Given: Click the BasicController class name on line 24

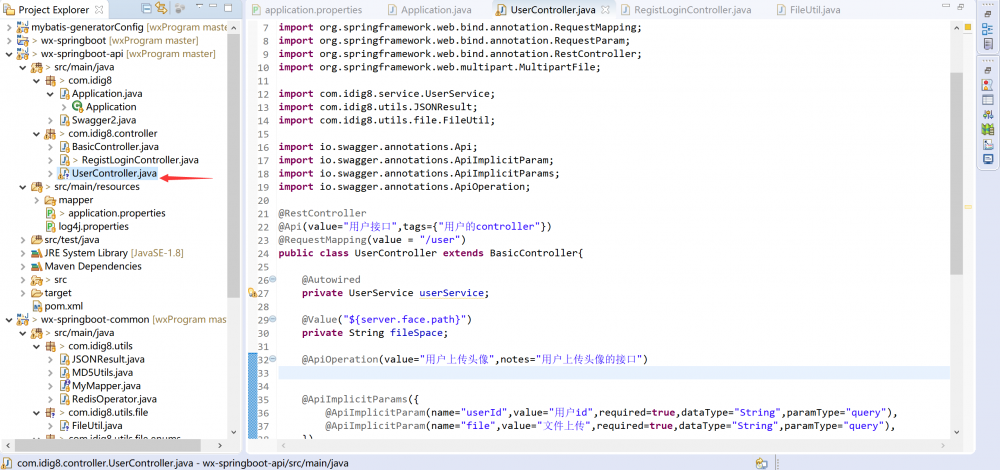Looking at the screenshot, I should click(533, 253).
